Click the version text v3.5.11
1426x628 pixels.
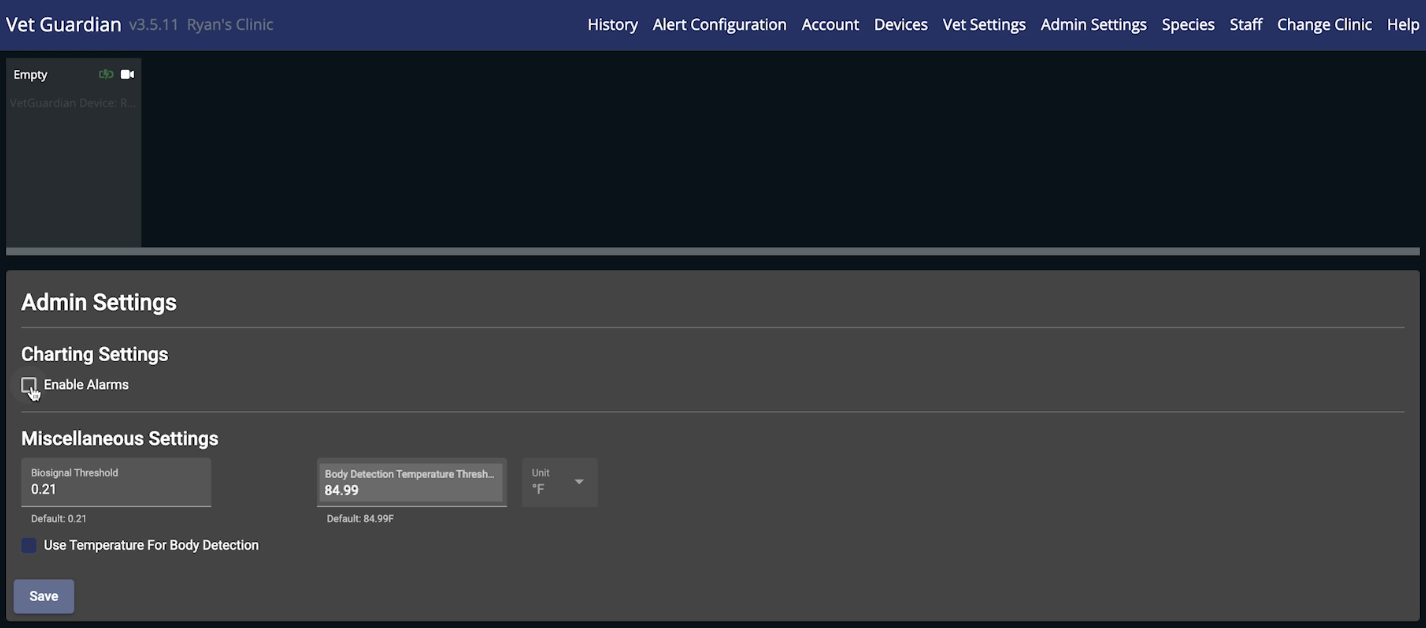(x=154, y=25)
